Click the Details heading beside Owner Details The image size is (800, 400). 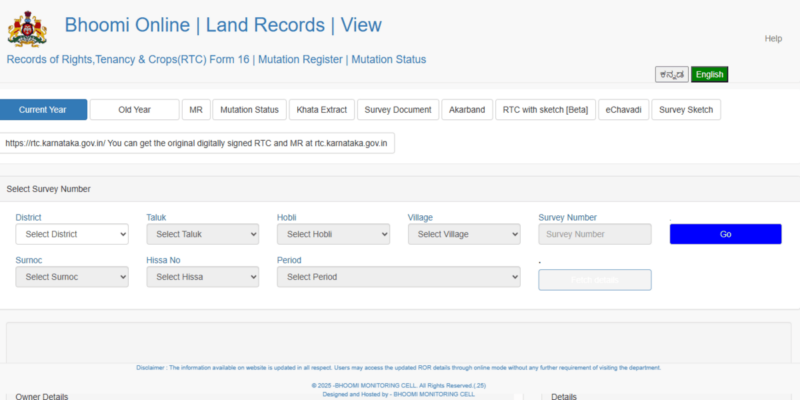tap(564, 396)
